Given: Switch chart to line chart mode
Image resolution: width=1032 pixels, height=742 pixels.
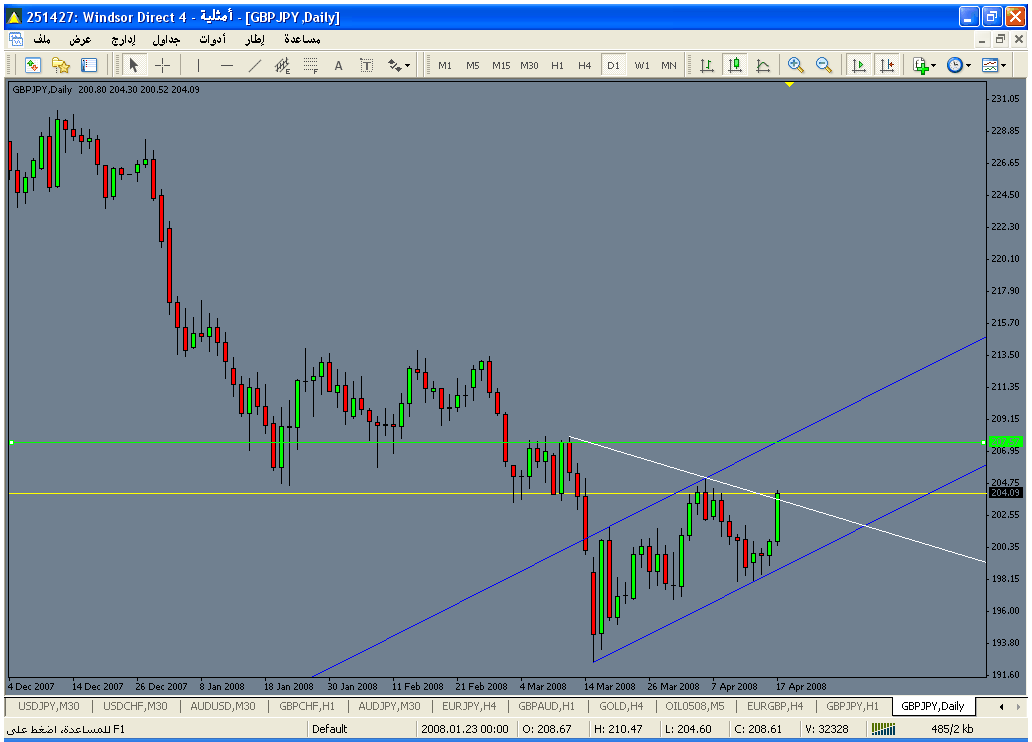Looking at the screenshot, I should [763, 65].
